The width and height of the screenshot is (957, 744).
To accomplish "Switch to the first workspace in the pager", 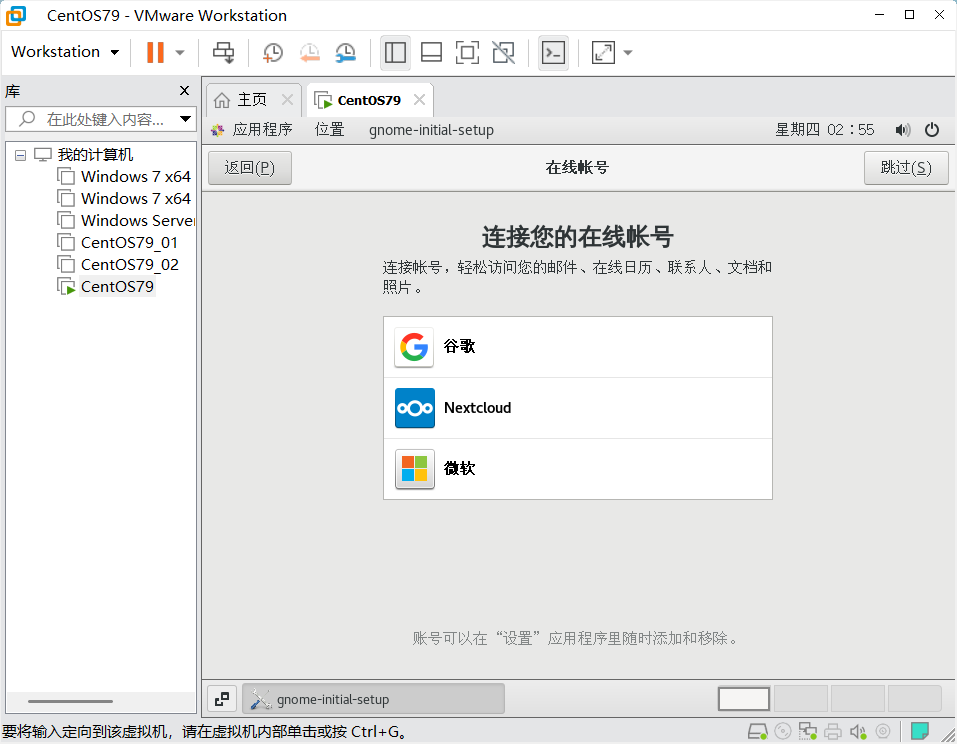I will tap(743, 699).
